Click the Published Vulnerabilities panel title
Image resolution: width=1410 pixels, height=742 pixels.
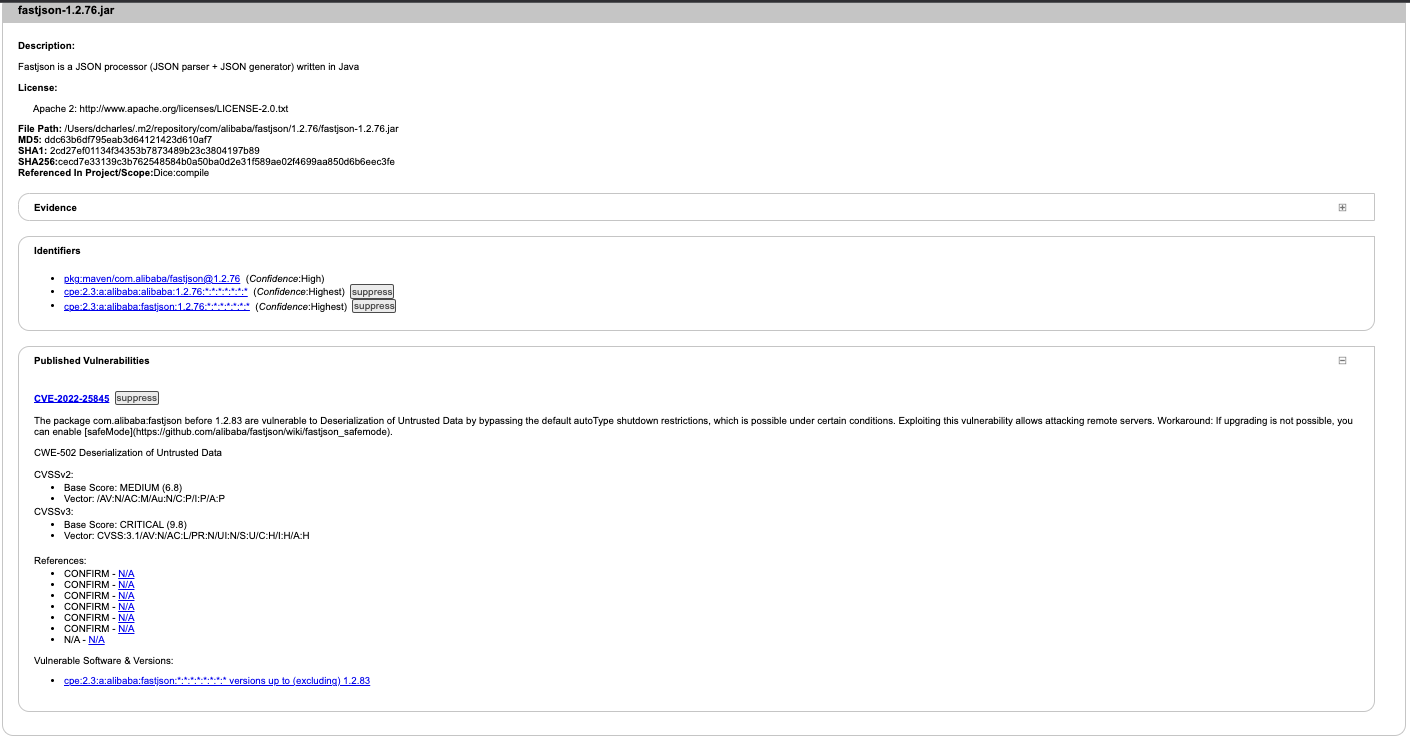(91, 361)
